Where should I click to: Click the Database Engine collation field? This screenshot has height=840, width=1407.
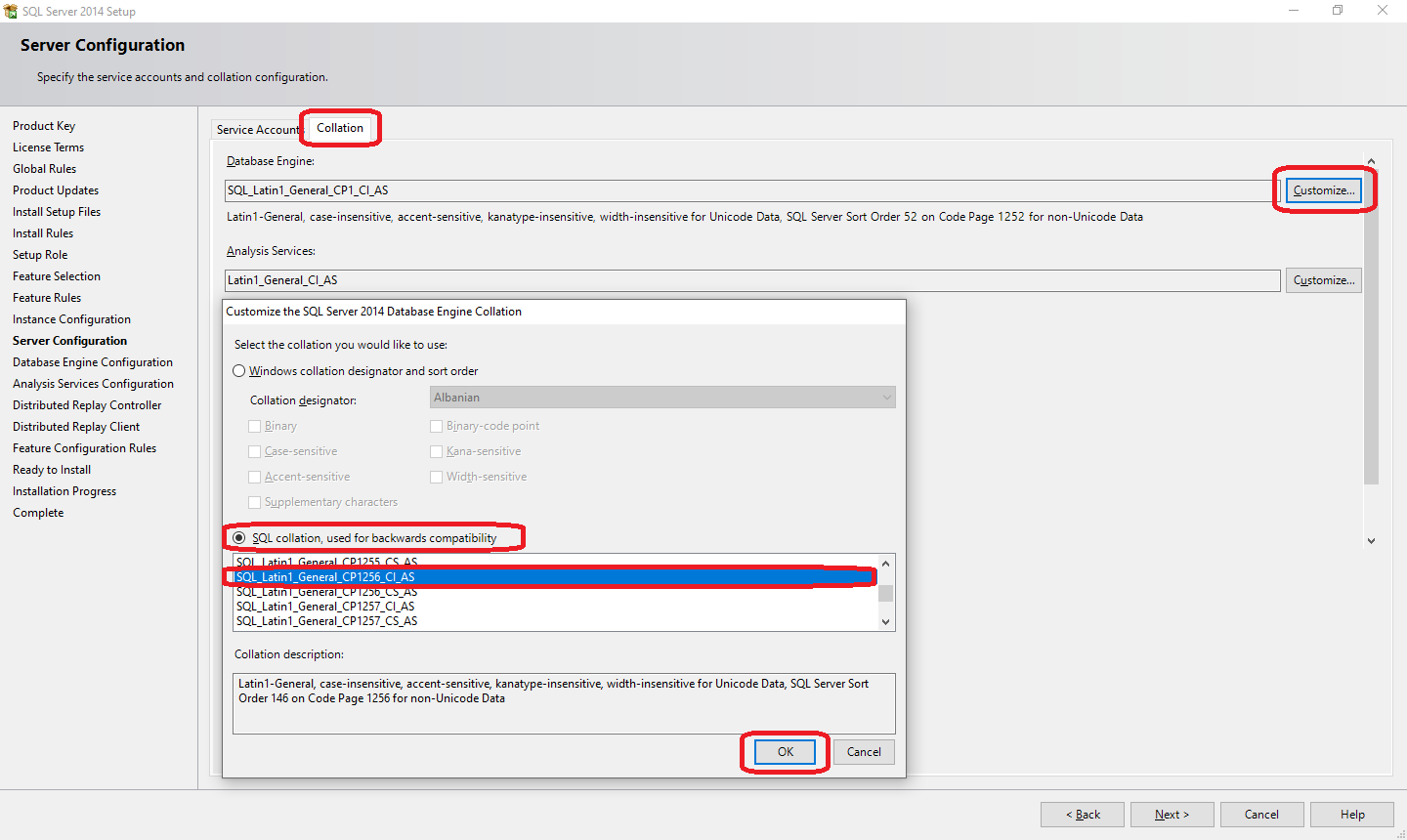(x=752, y=190)
